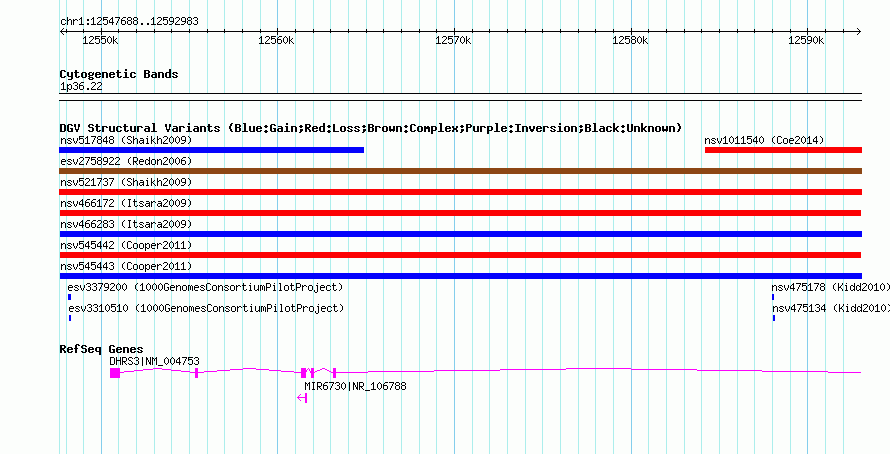Click the small blue esv3310510 variant marker
Screen dimensions: 890x454
(x=70, y=318)
